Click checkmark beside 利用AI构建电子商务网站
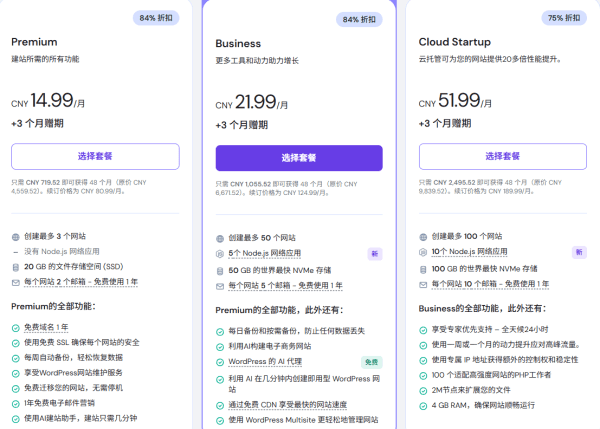This screenshot has height=429, width=600. pos(220,347)
